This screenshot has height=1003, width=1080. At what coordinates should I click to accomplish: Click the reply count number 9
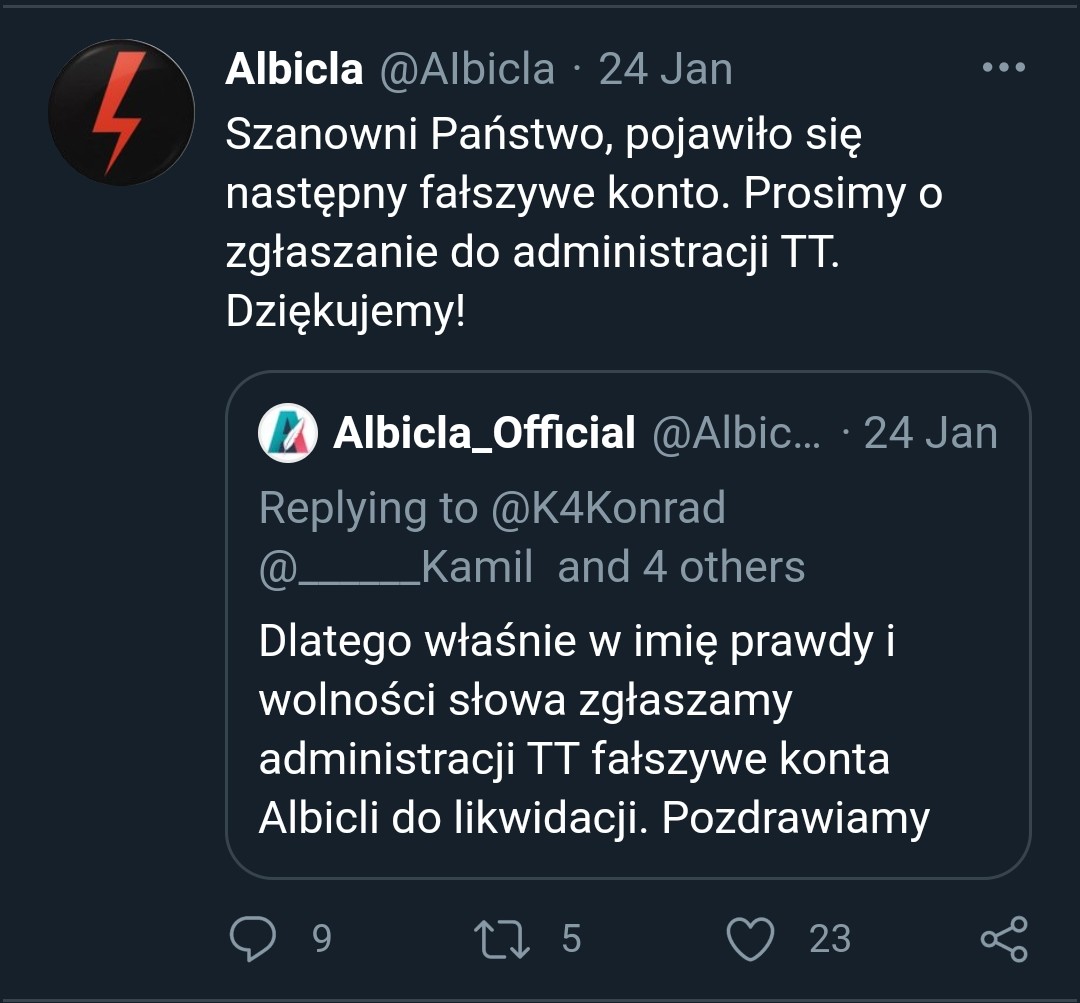click(x=321, y=939)
